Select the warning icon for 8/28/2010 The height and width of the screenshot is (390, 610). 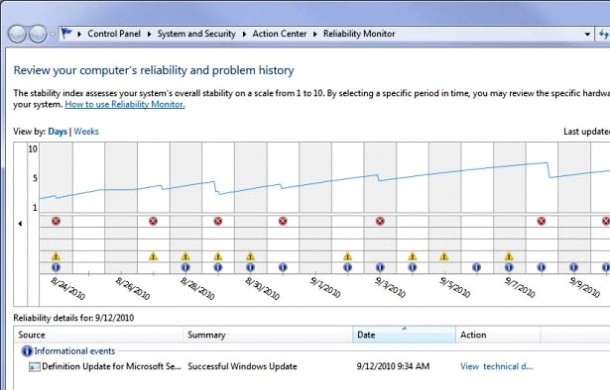tap(186, 256)
